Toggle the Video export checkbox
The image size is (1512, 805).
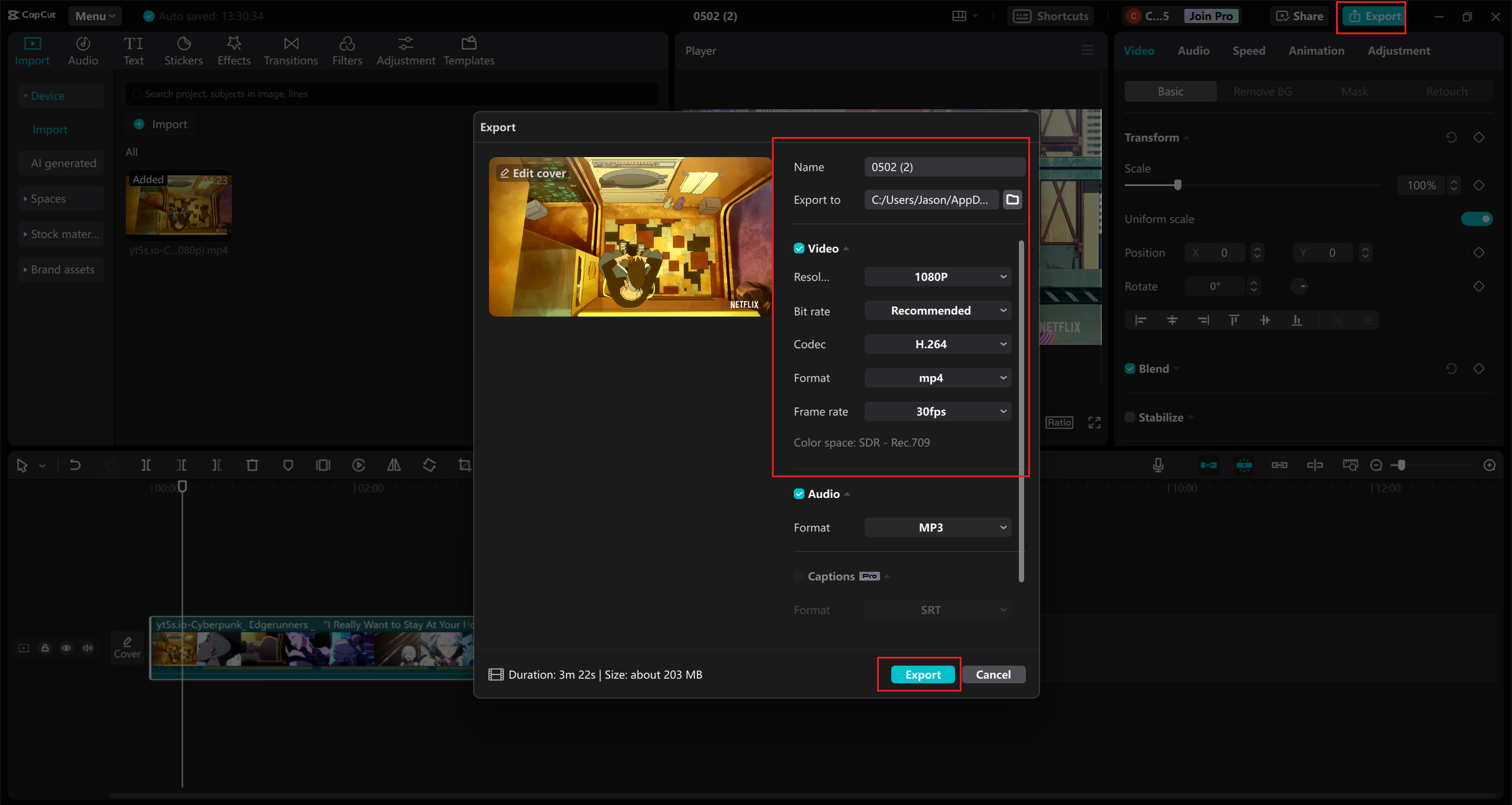click(x=798, y=247)
